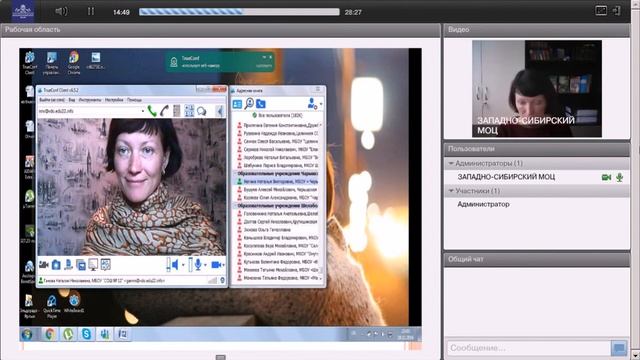The width and height of the screenshot is (640, 360).
Task: Collapse address book with the arrow button
Action: coord(220,111)
